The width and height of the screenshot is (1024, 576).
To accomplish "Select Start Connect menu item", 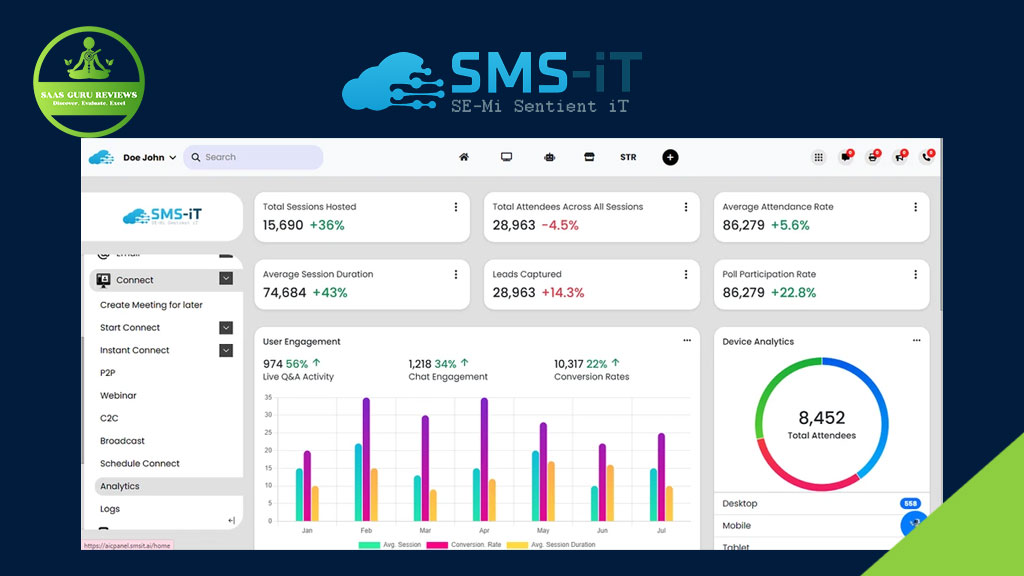I will click(130, 328).
